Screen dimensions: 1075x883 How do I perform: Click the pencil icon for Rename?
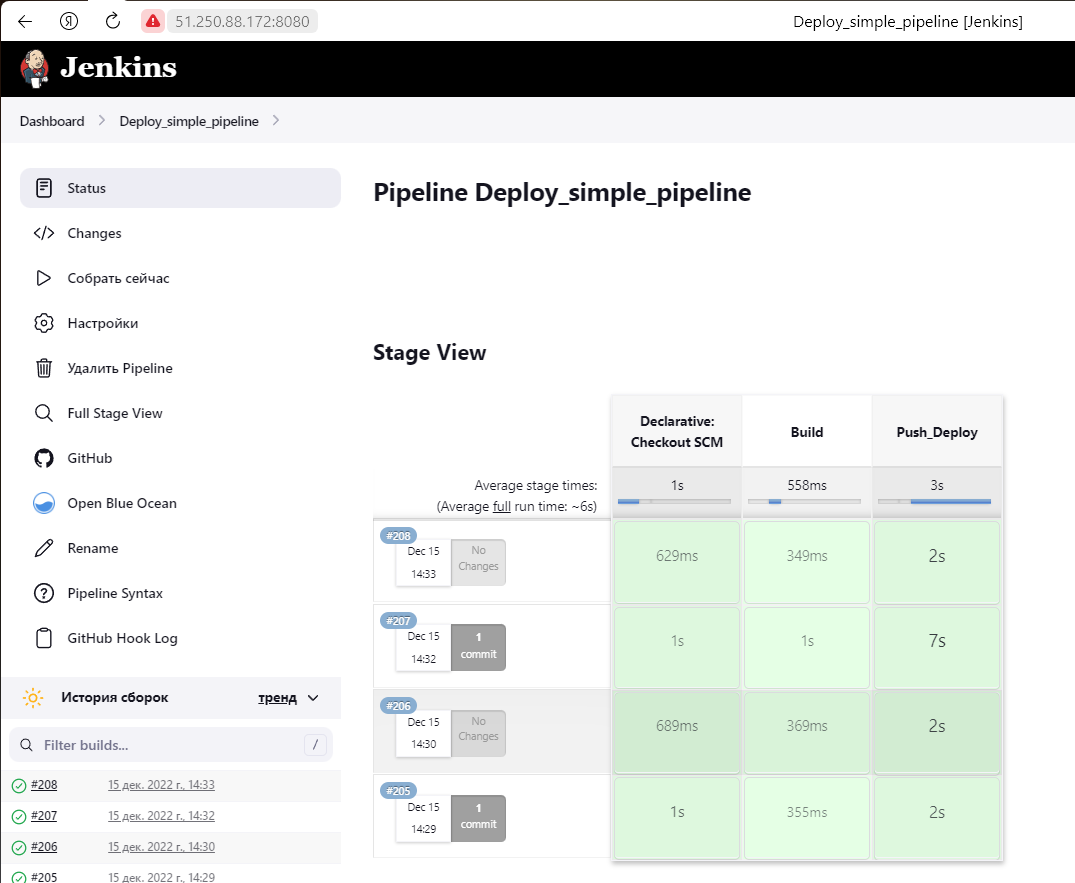tap(44, 548)
